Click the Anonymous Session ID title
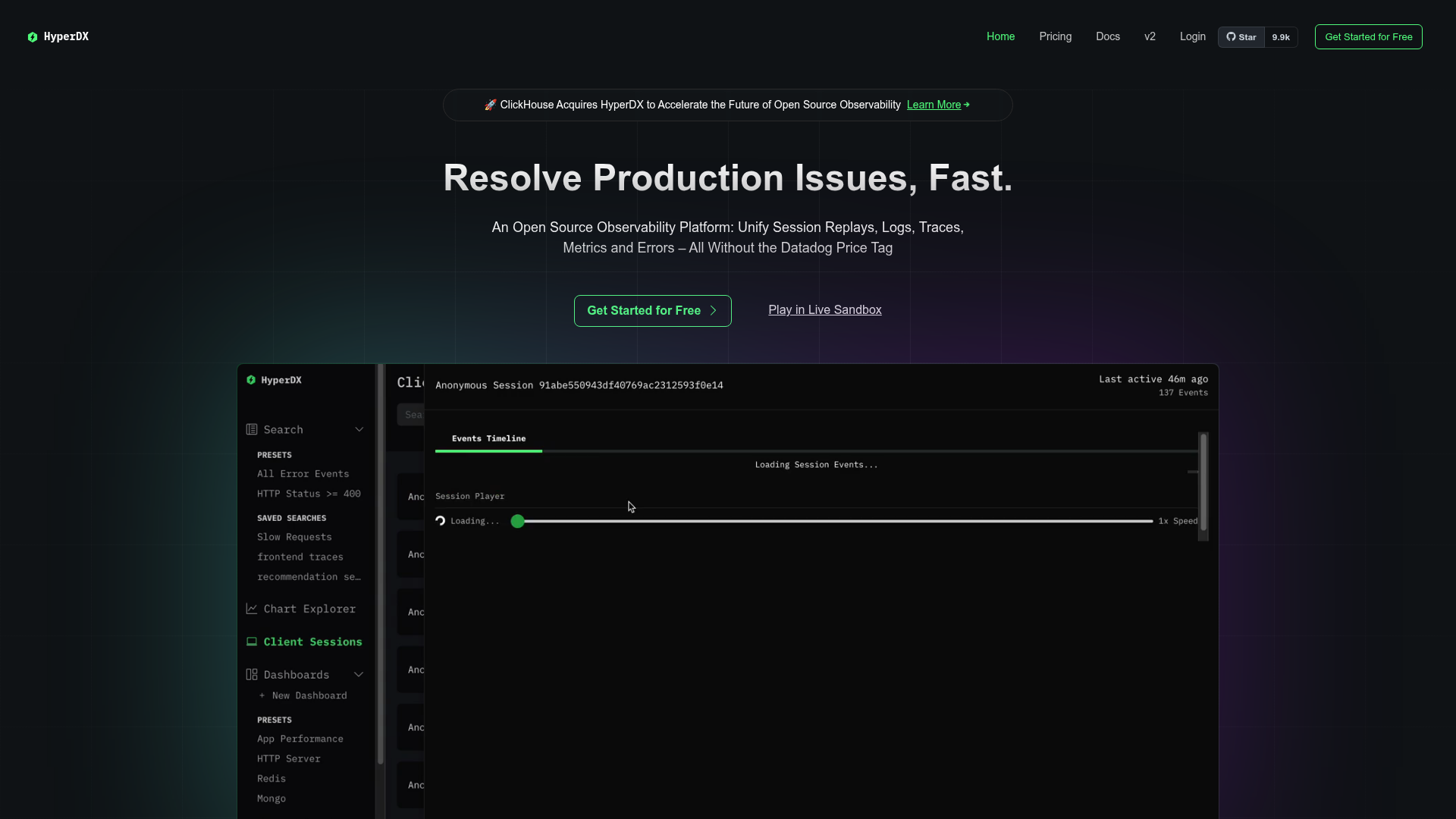Screen dimensions: 1456x819 click(x=579, y=385)
